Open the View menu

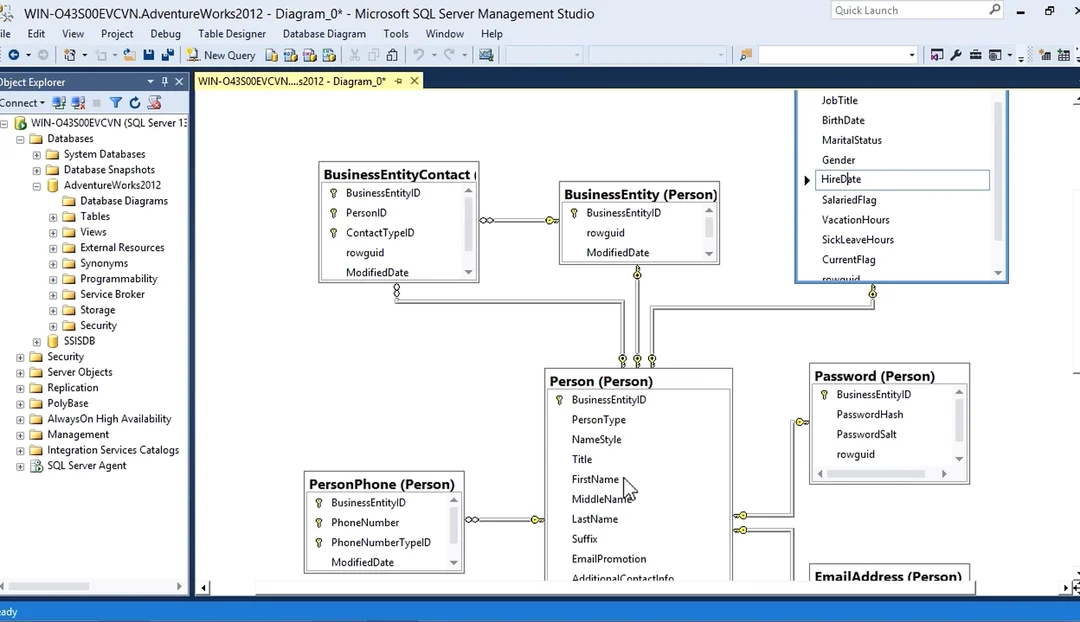(x=73, y=33)
